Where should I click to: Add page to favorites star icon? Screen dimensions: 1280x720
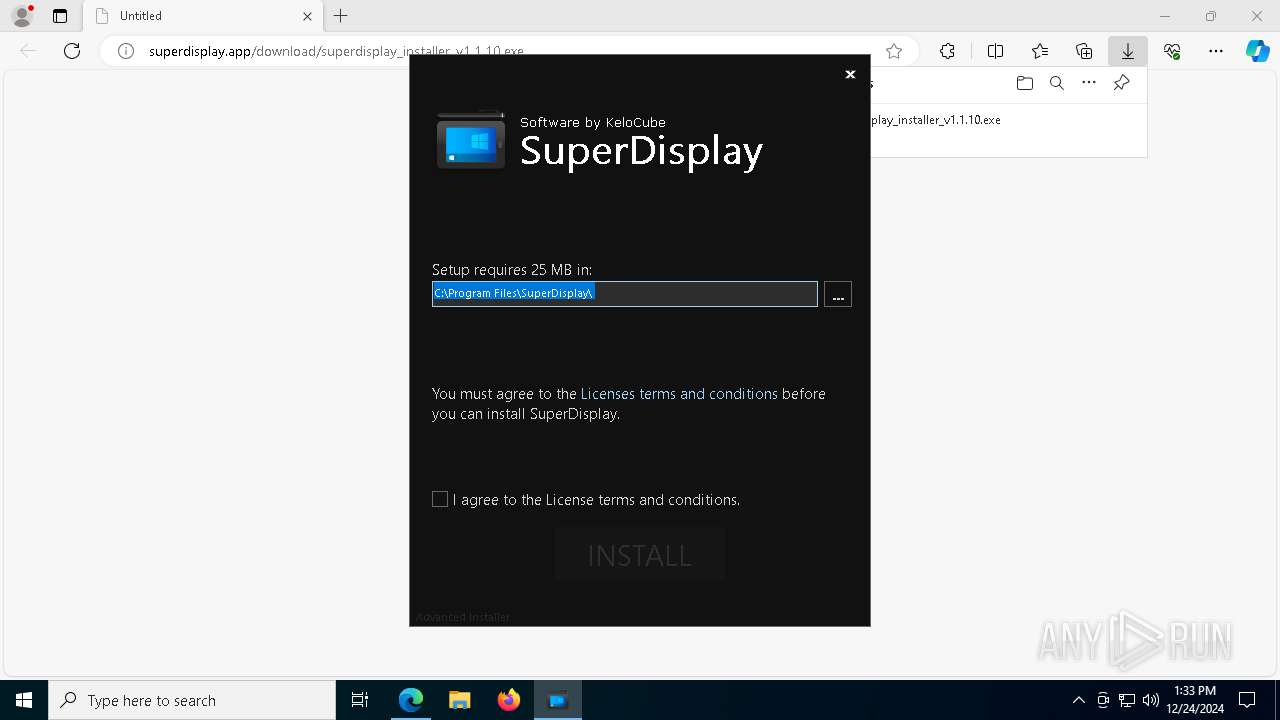(x=894, y=51)
